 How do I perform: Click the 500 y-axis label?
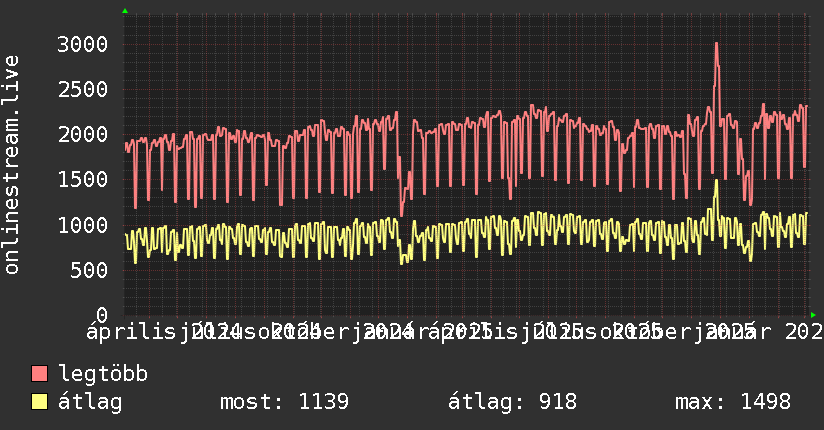pos(89,270)
